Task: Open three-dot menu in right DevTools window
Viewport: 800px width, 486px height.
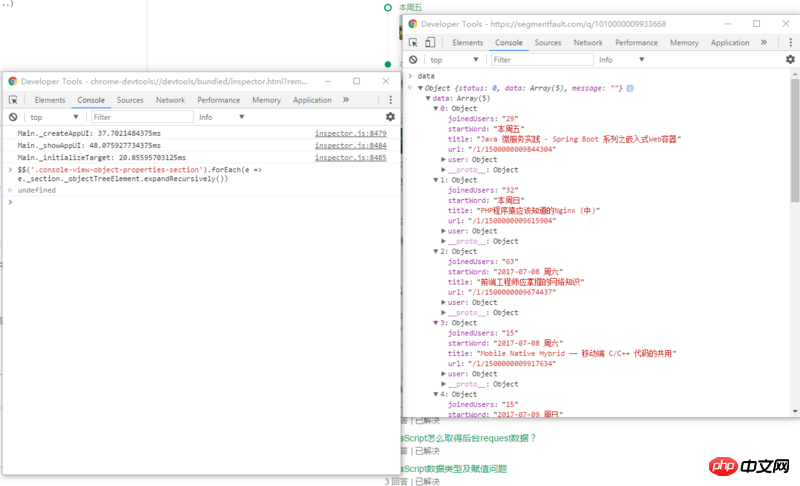Action: tap(790, 42)
